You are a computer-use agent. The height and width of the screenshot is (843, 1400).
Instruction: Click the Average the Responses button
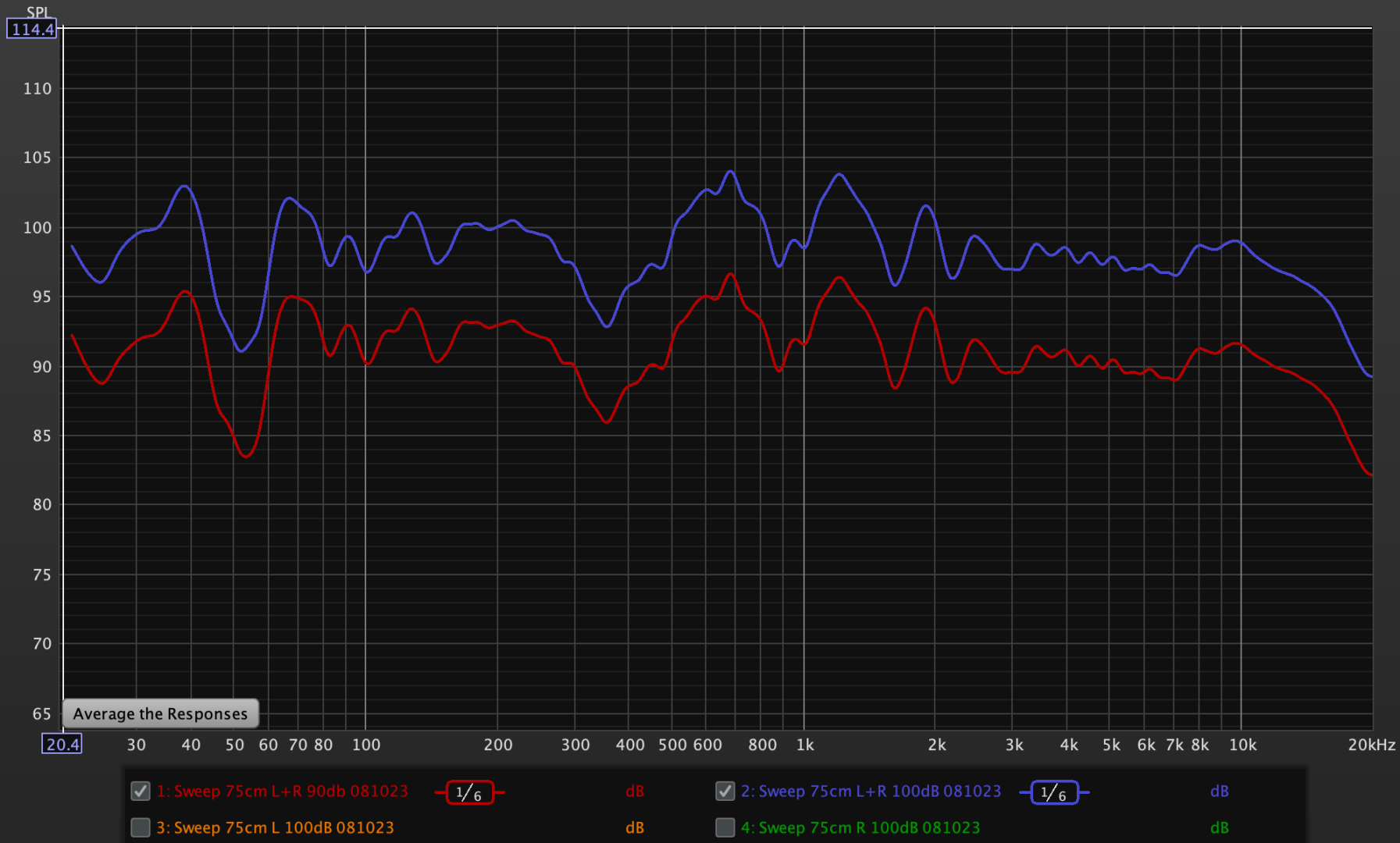pyautogui.click(x=160, y=713)
